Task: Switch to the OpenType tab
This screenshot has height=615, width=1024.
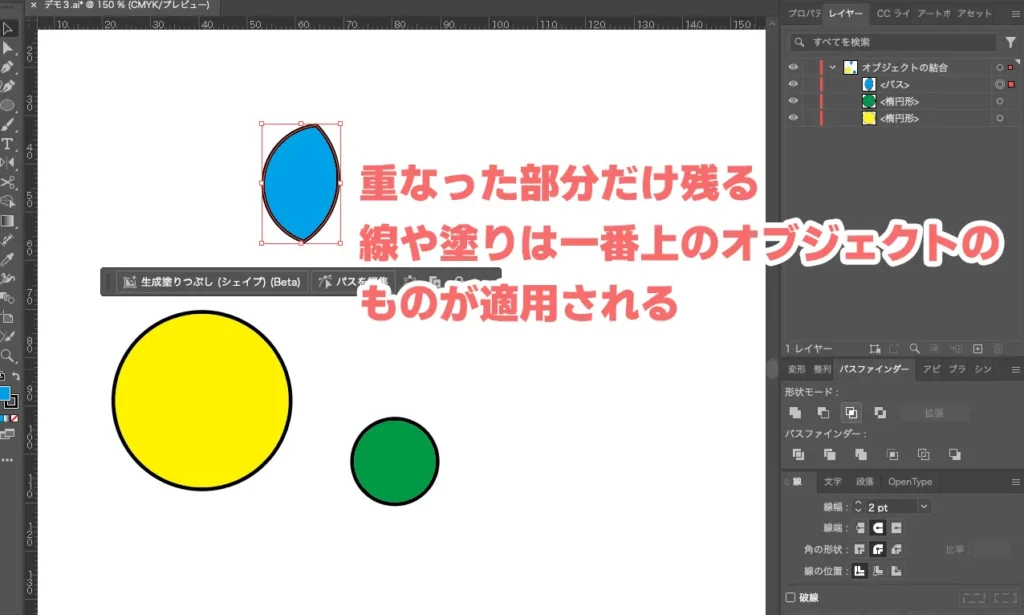Action: tap(910, 482)
